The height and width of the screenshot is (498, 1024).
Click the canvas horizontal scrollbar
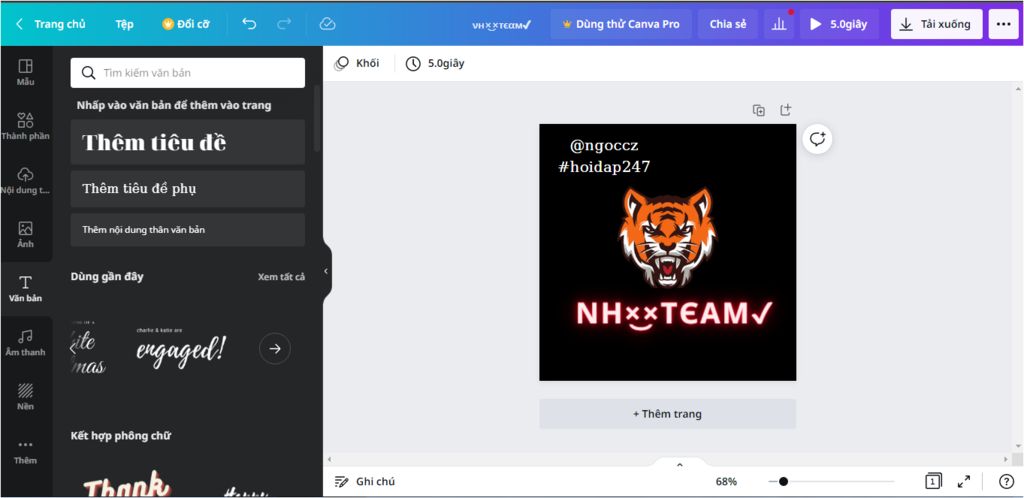point(667,459)
